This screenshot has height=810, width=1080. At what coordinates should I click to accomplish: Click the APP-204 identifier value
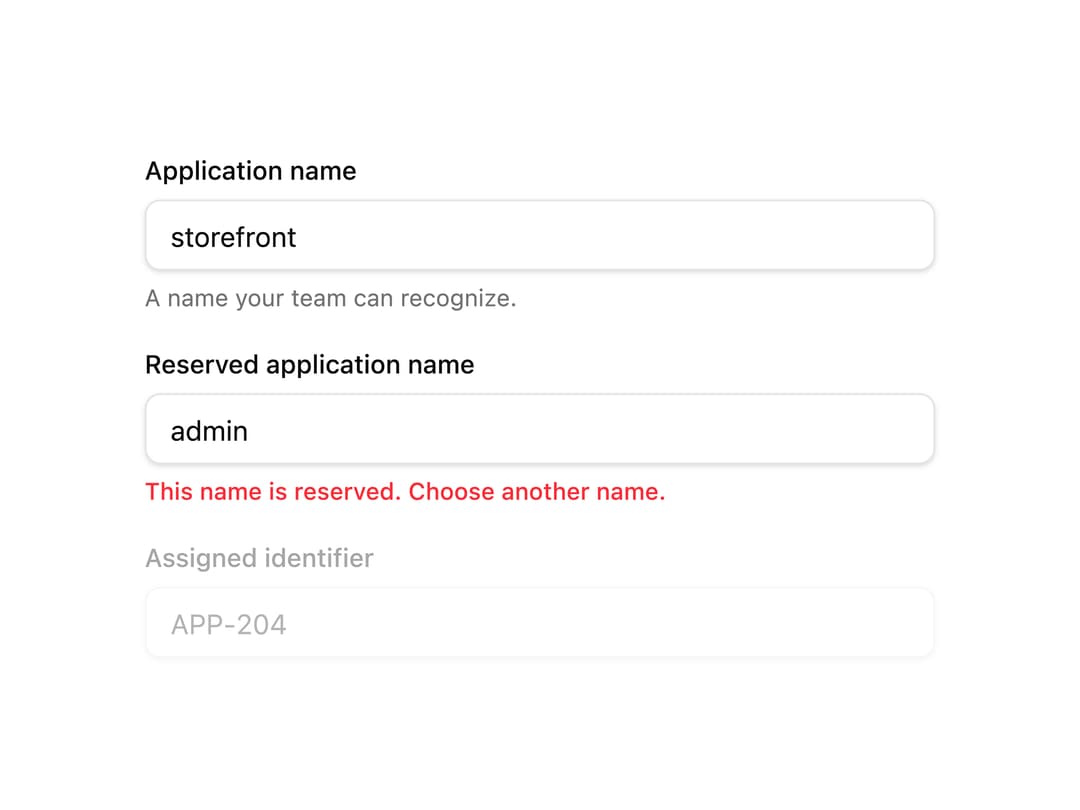coord(228,625)
